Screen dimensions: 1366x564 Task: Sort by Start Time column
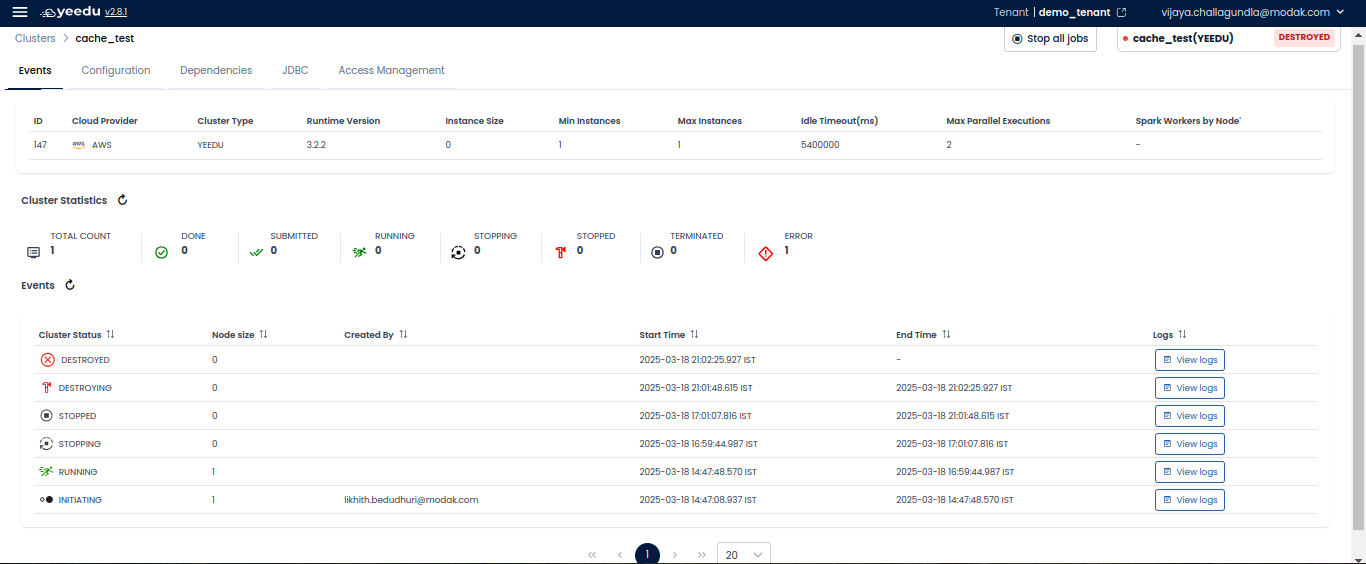point(694,335)
